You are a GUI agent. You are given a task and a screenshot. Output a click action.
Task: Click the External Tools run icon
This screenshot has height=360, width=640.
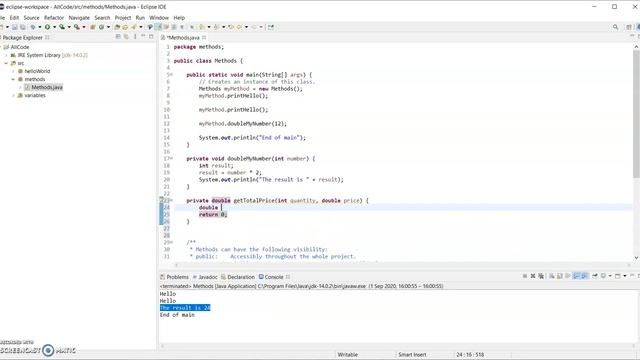point(77,27)
